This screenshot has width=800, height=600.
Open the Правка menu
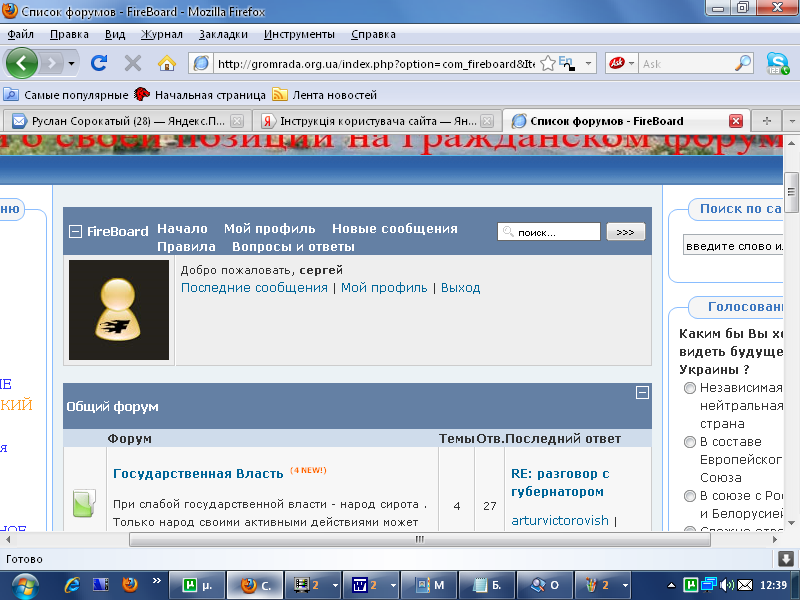[x=69, y=34]
